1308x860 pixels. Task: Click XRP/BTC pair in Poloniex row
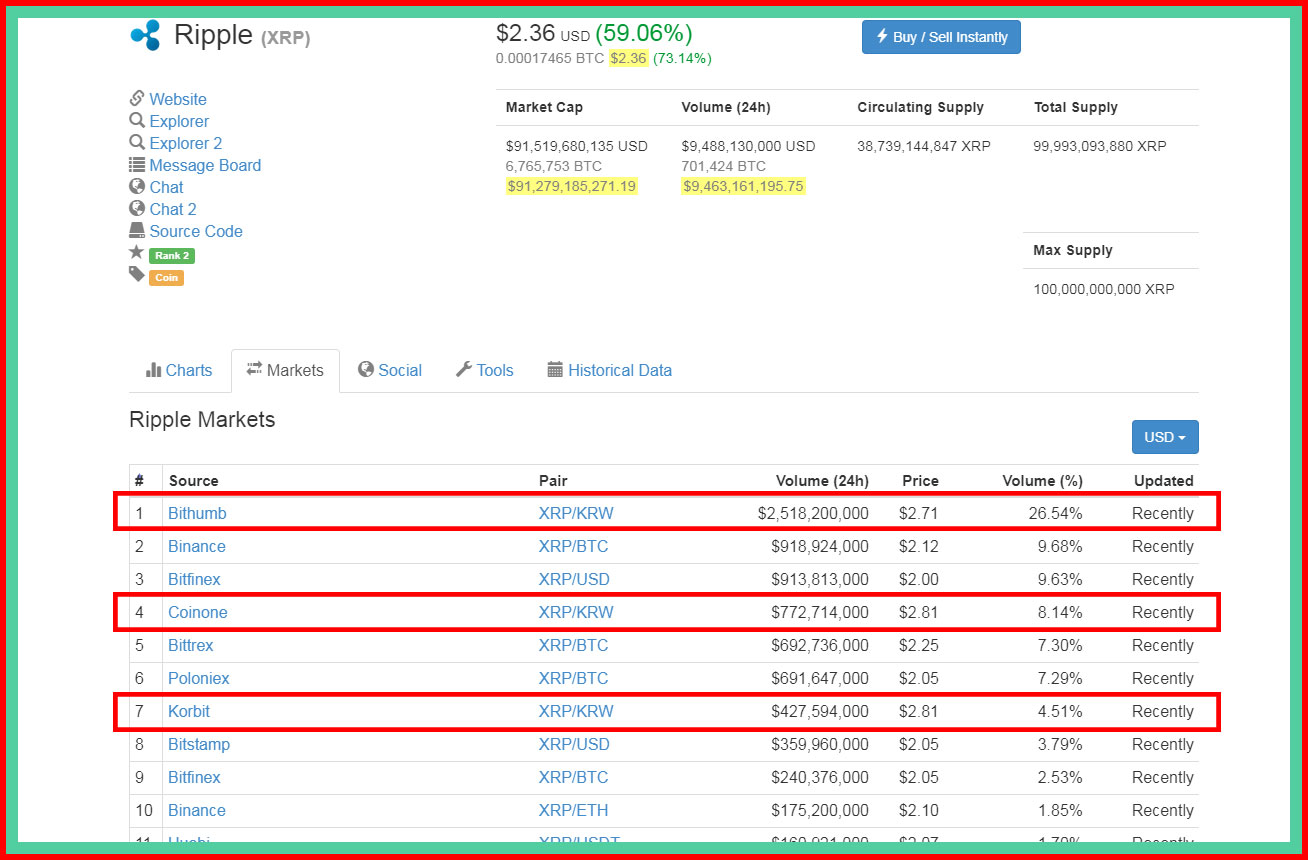click(573, 678)
